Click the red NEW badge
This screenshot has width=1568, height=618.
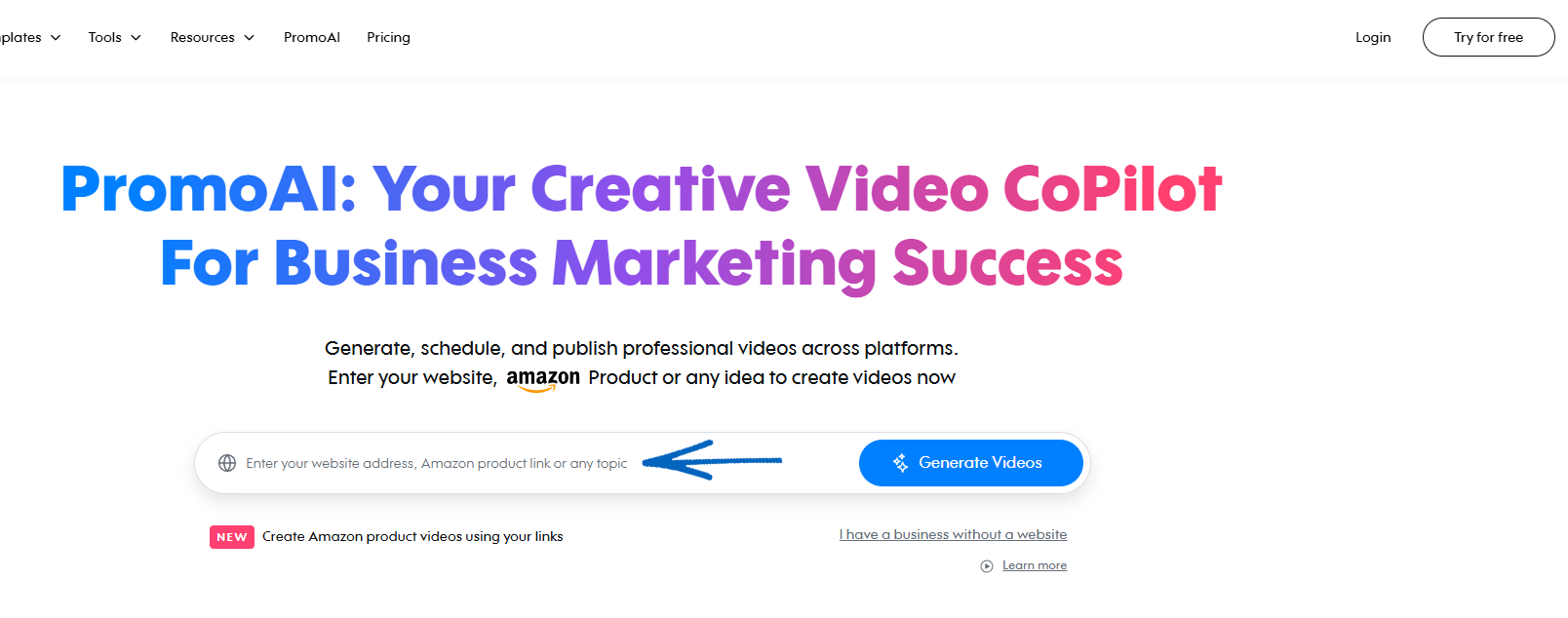click(232, 537)
